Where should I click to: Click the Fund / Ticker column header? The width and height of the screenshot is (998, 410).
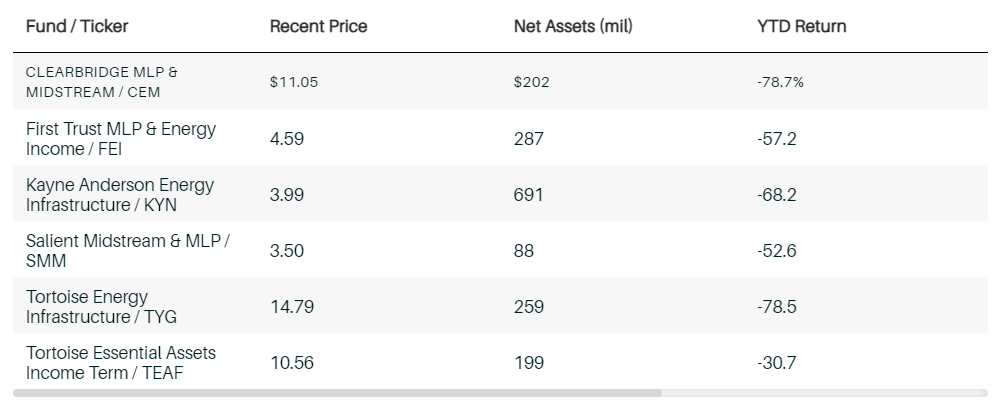[77, 26]
